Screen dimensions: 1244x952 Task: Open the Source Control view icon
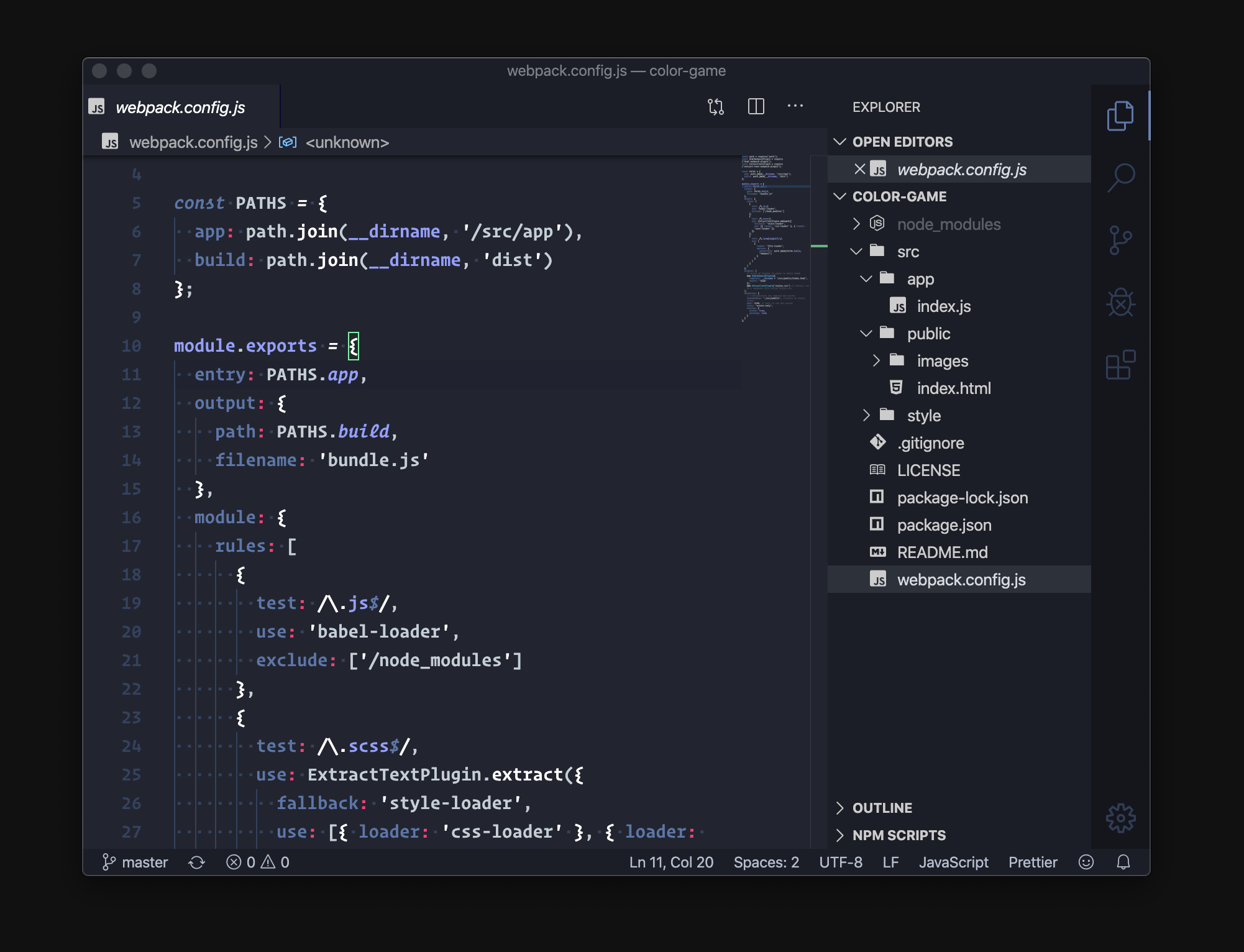pos(1120,240)
